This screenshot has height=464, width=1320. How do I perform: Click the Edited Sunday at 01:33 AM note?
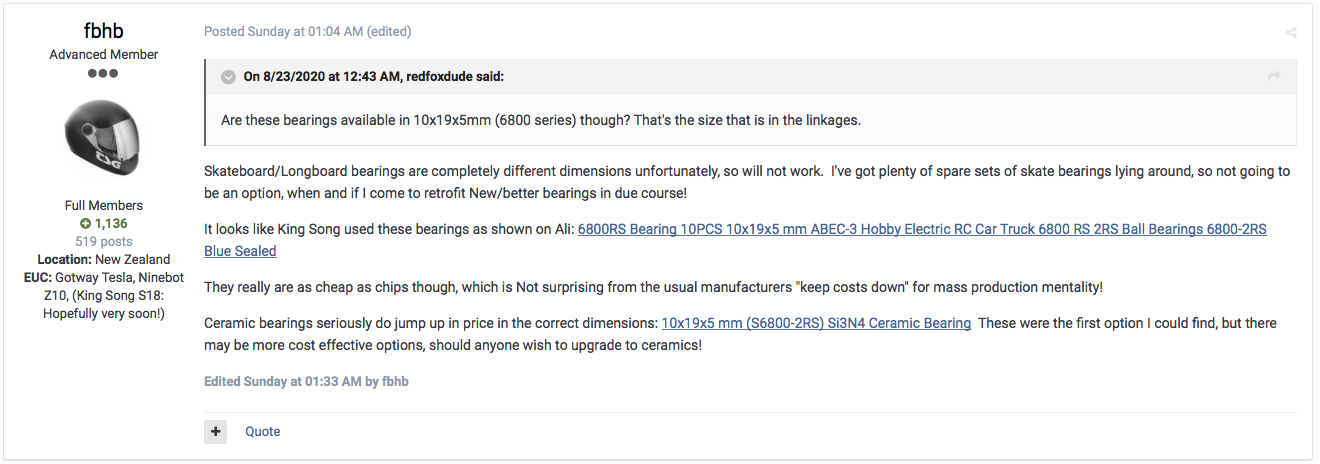click(x=306, y=381)
